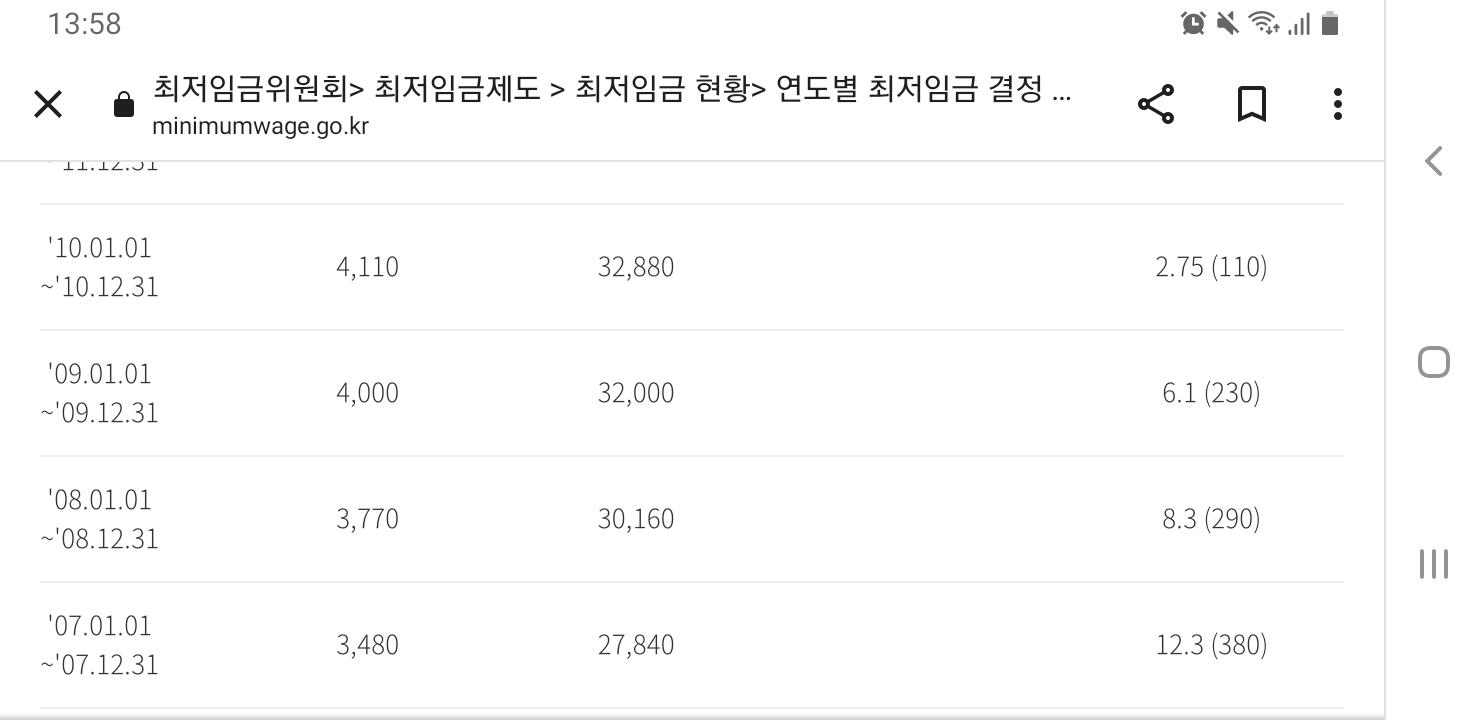Tap the 2.75 (110) increase rate
Image resolution: width=1480 pixels, height=720 pixels.
(x=1211, y=267)
